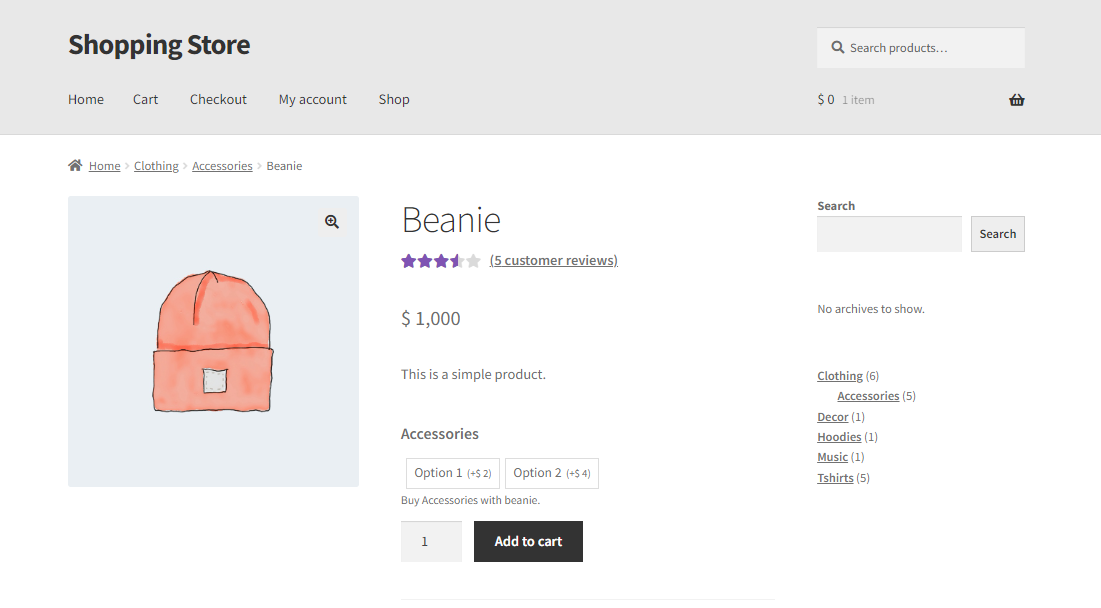
Task: Select Option 1 accessory add-on
Action: click(453, 473)
